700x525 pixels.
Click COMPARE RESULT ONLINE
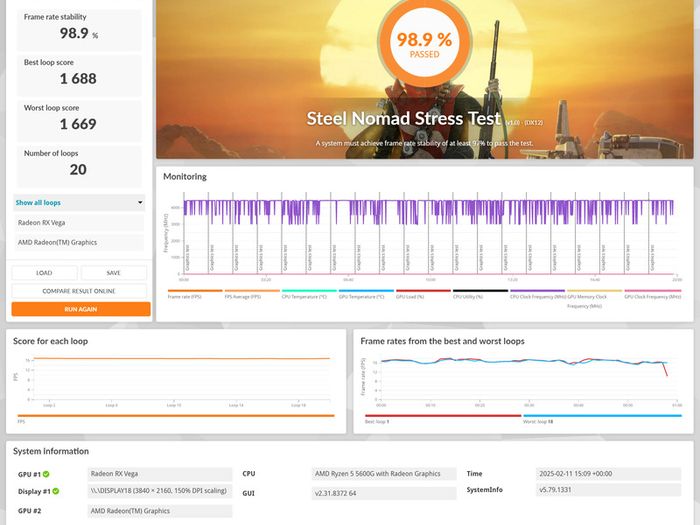point(79,291)
